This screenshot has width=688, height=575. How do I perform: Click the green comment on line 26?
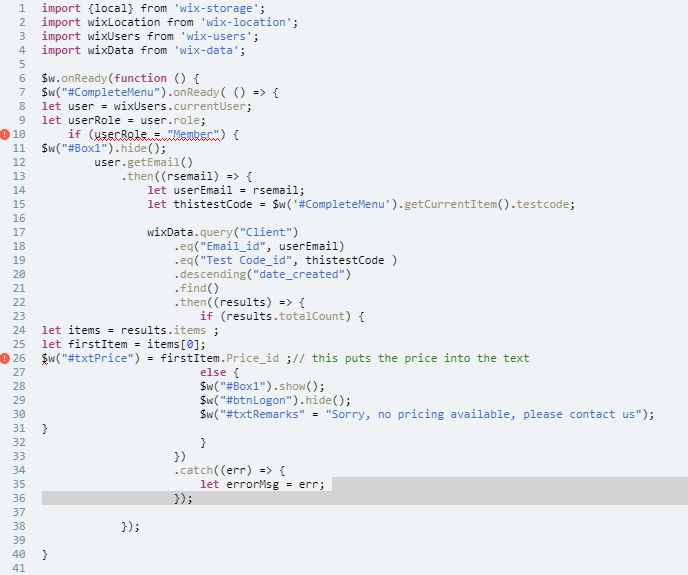(x=411, y=359)
